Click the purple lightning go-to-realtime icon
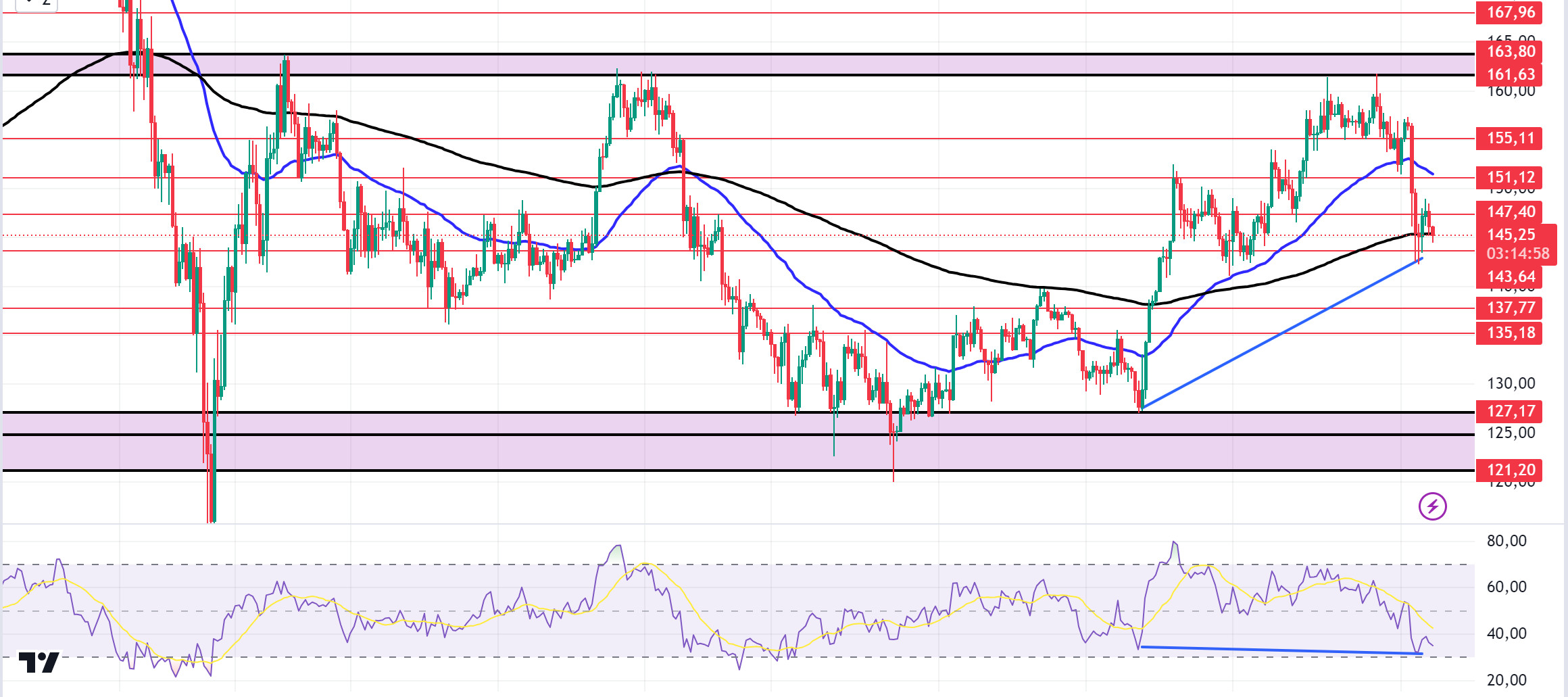 (x=1432, y=506)
